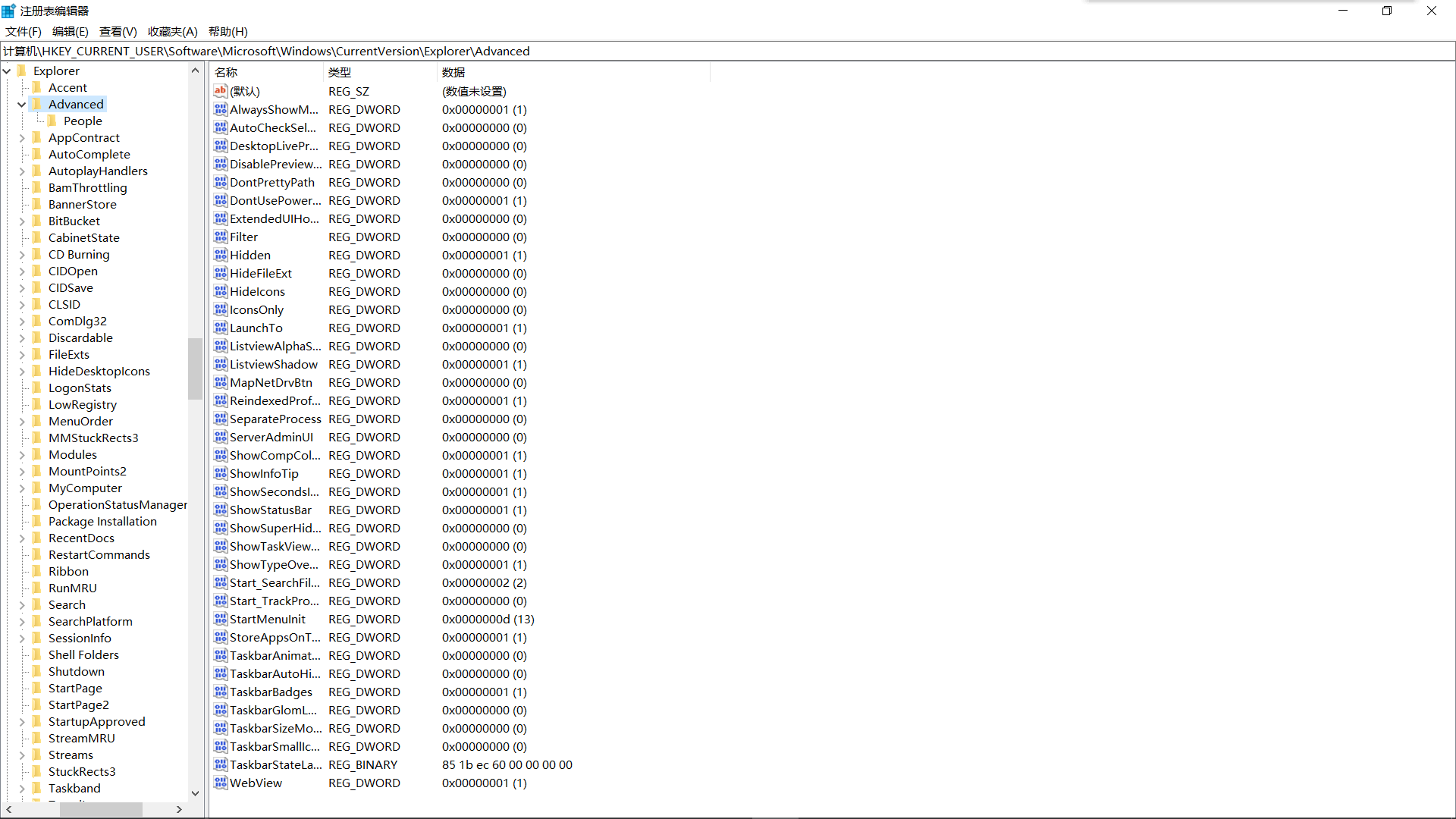Expand the BitBucket key
The image size is (1456, 819).
coord(21,221)
